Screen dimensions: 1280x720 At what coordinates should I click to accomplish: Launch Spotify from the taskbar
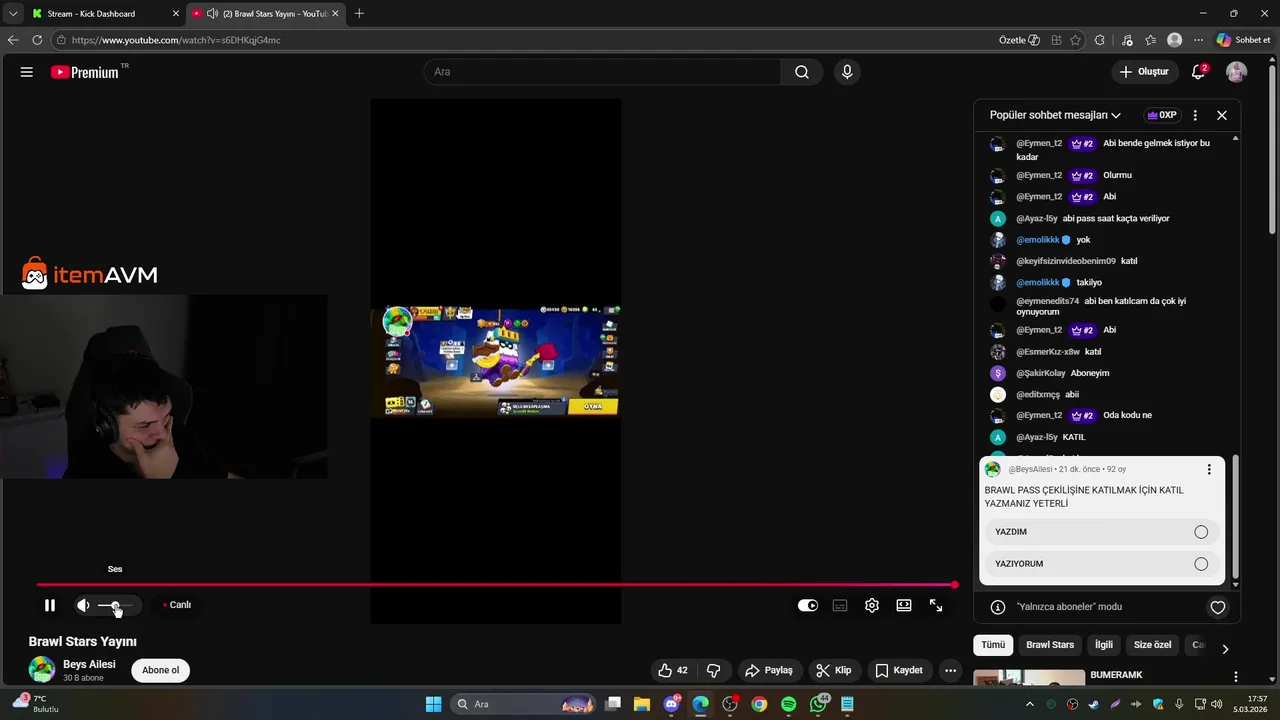click(x=788, y=704)
